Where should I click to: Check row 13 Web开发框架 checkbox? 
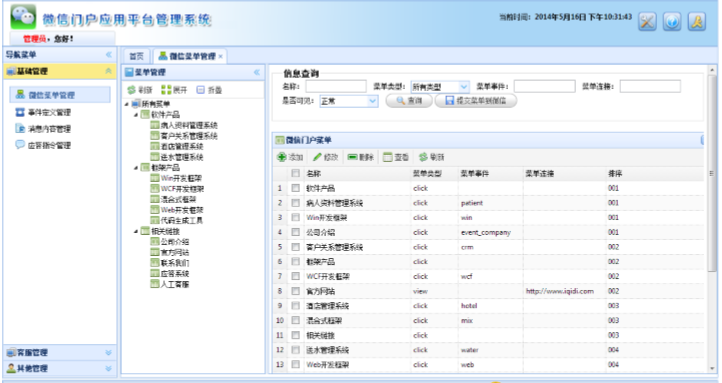pyautogui.click(x=296, y=365)
